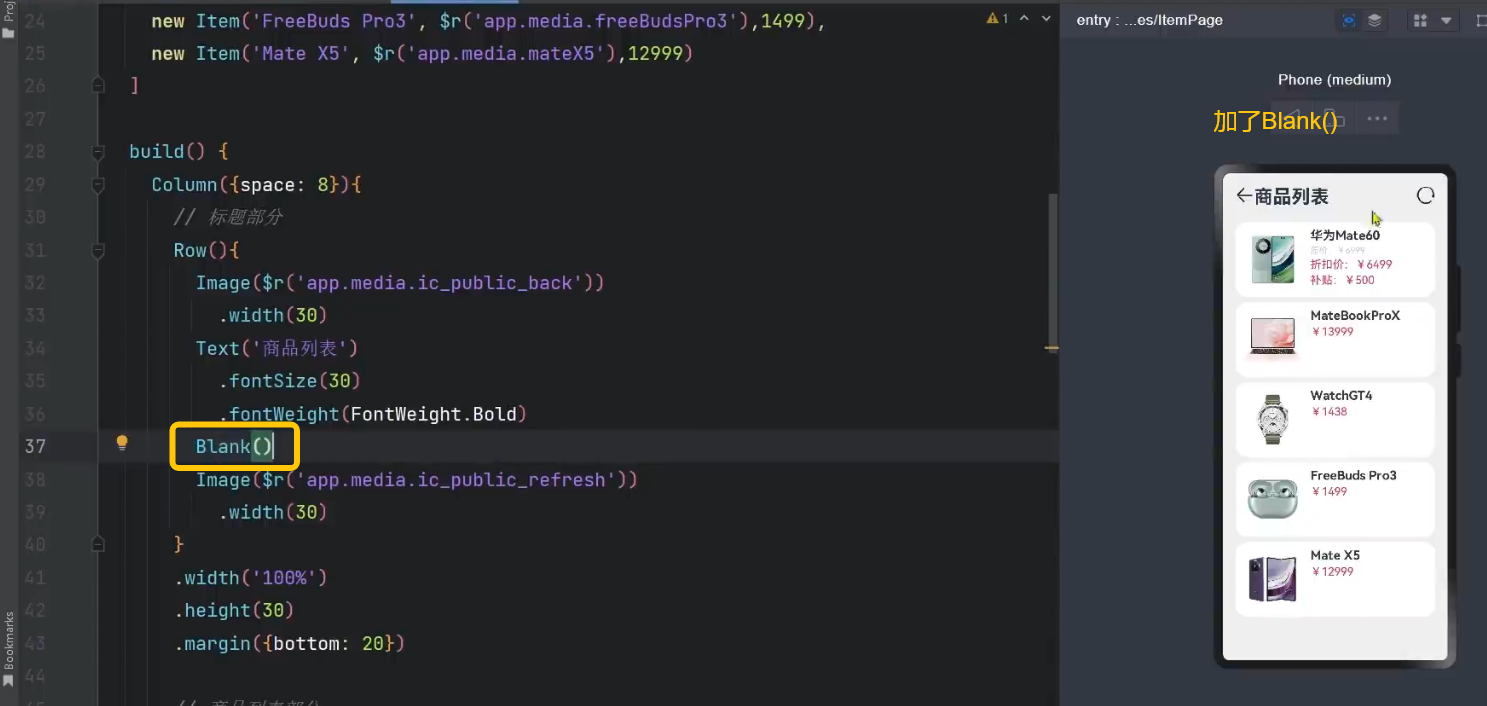Click the FreeBuds Pro3 name in preview

click(x=1353, y=475)
